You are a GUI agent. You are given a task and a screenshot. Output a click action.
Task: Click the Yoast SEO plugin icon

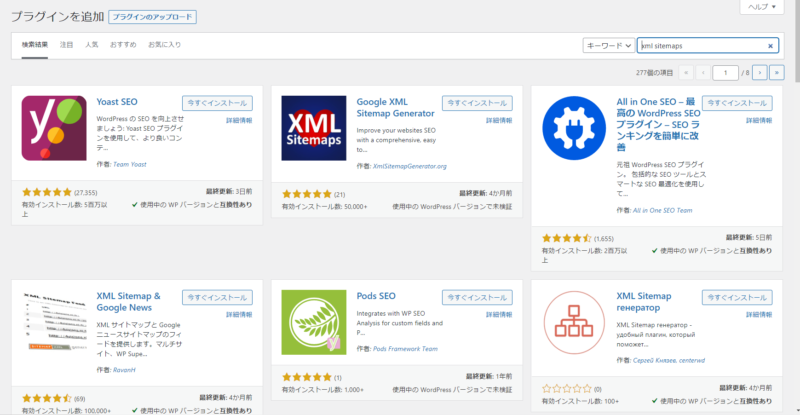point(54,128)
